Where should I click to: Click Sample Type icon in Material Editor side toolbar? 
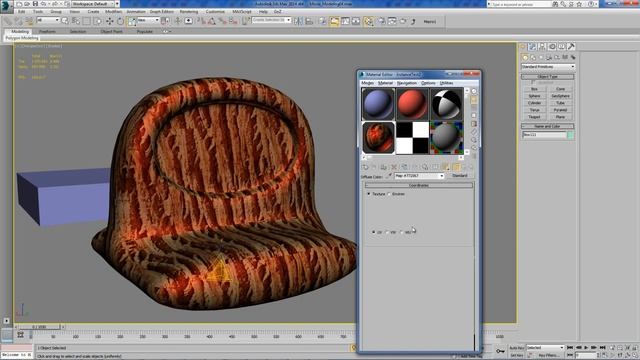tap(474, 91)
